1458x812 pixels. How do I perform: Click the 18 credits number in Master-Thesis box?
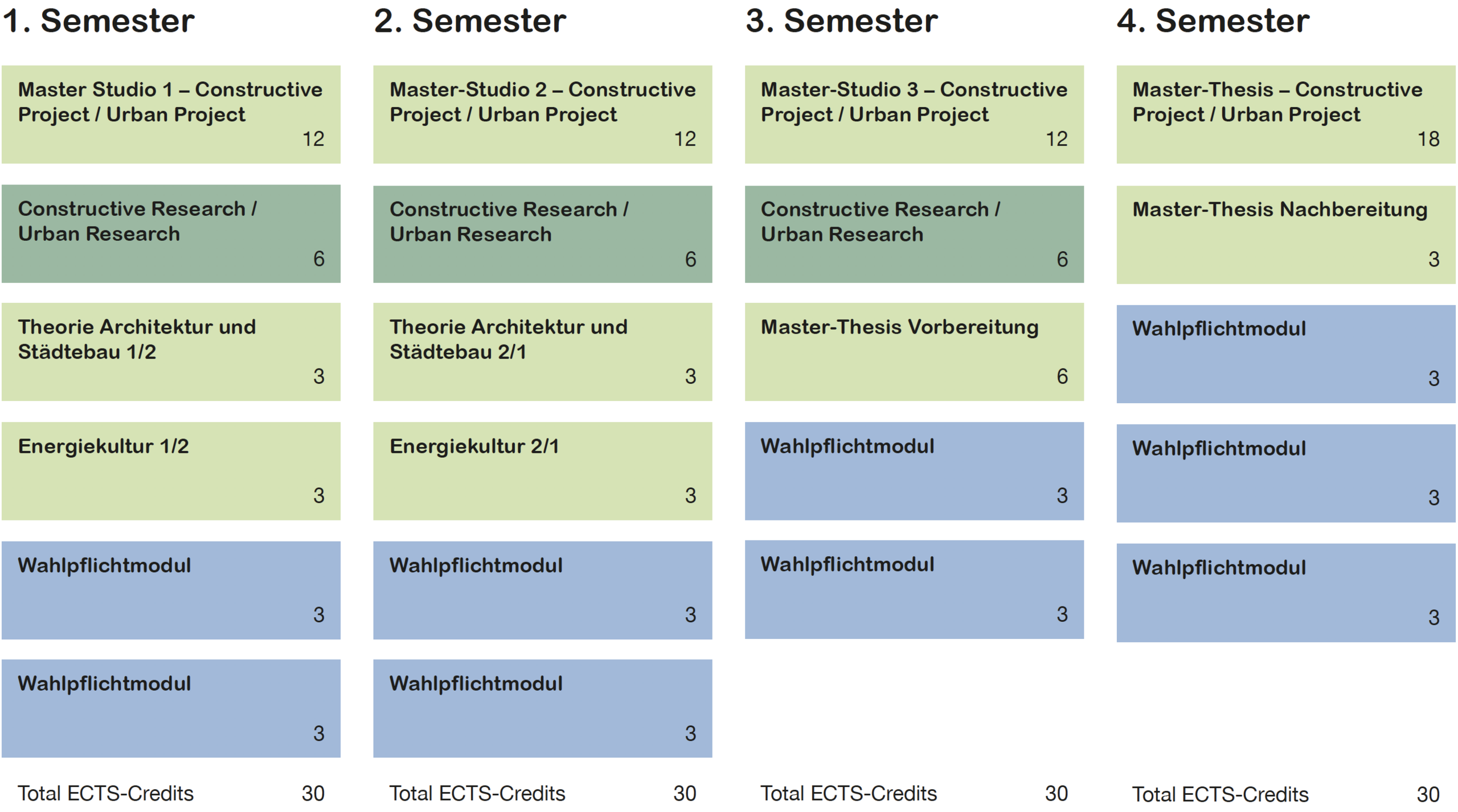(x=1428, y=139)
